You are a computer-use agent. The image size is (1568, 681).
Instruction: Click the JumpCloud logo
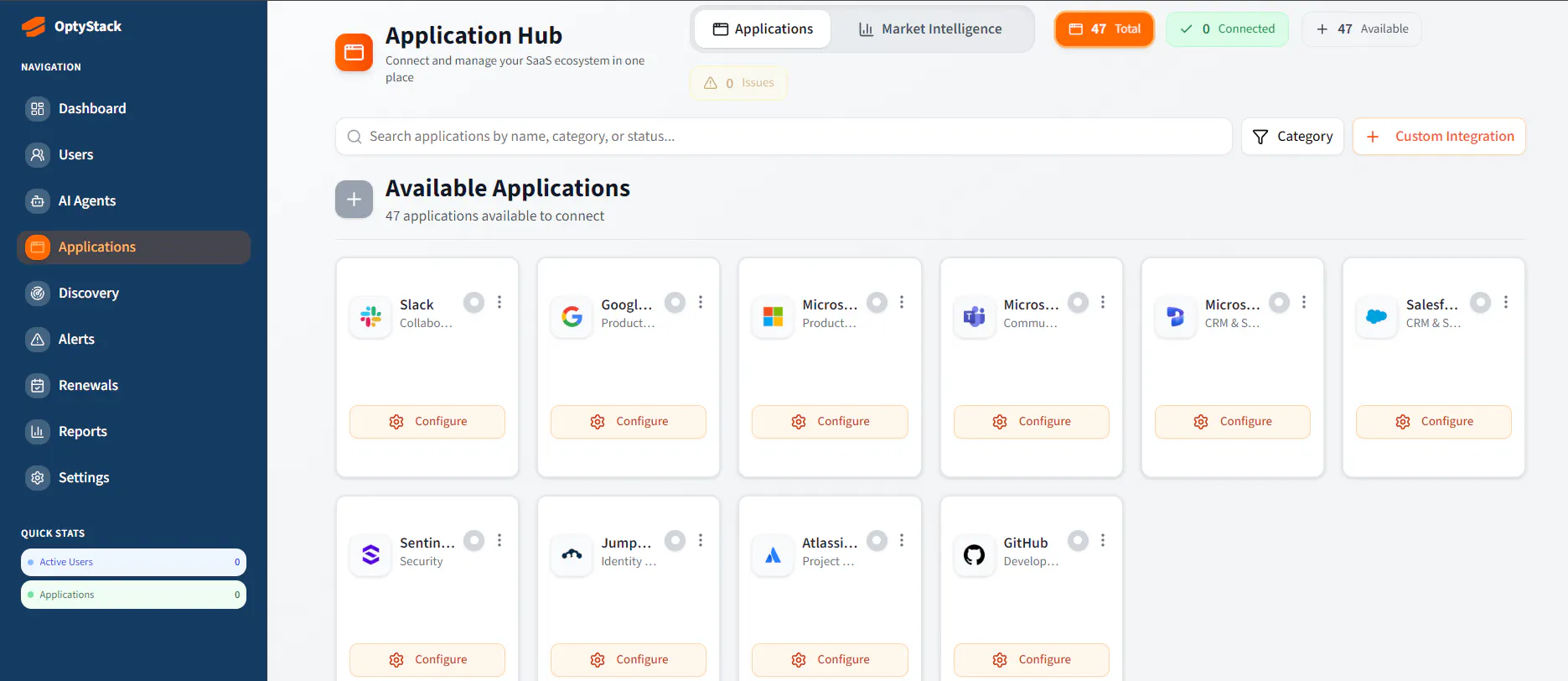[x=572, y=554]
